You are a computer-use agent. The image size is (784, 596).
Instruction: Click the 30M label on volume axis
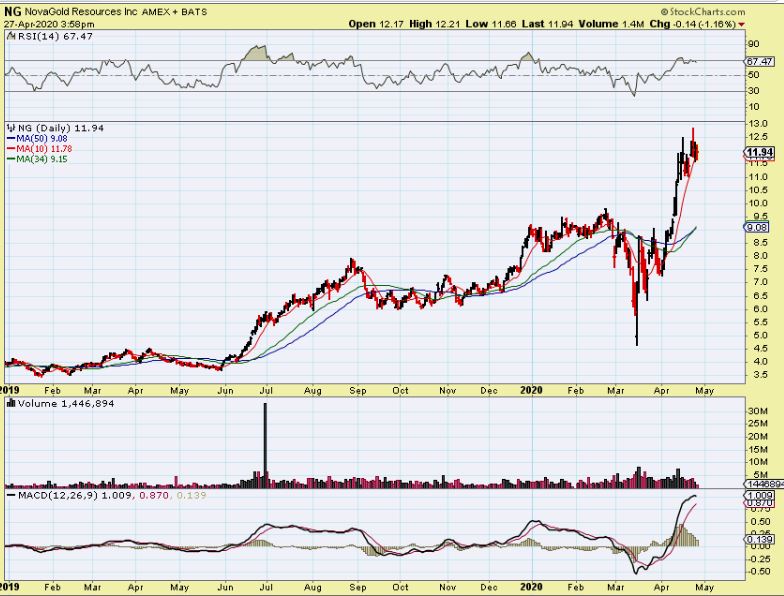click(x=758, y=411)
